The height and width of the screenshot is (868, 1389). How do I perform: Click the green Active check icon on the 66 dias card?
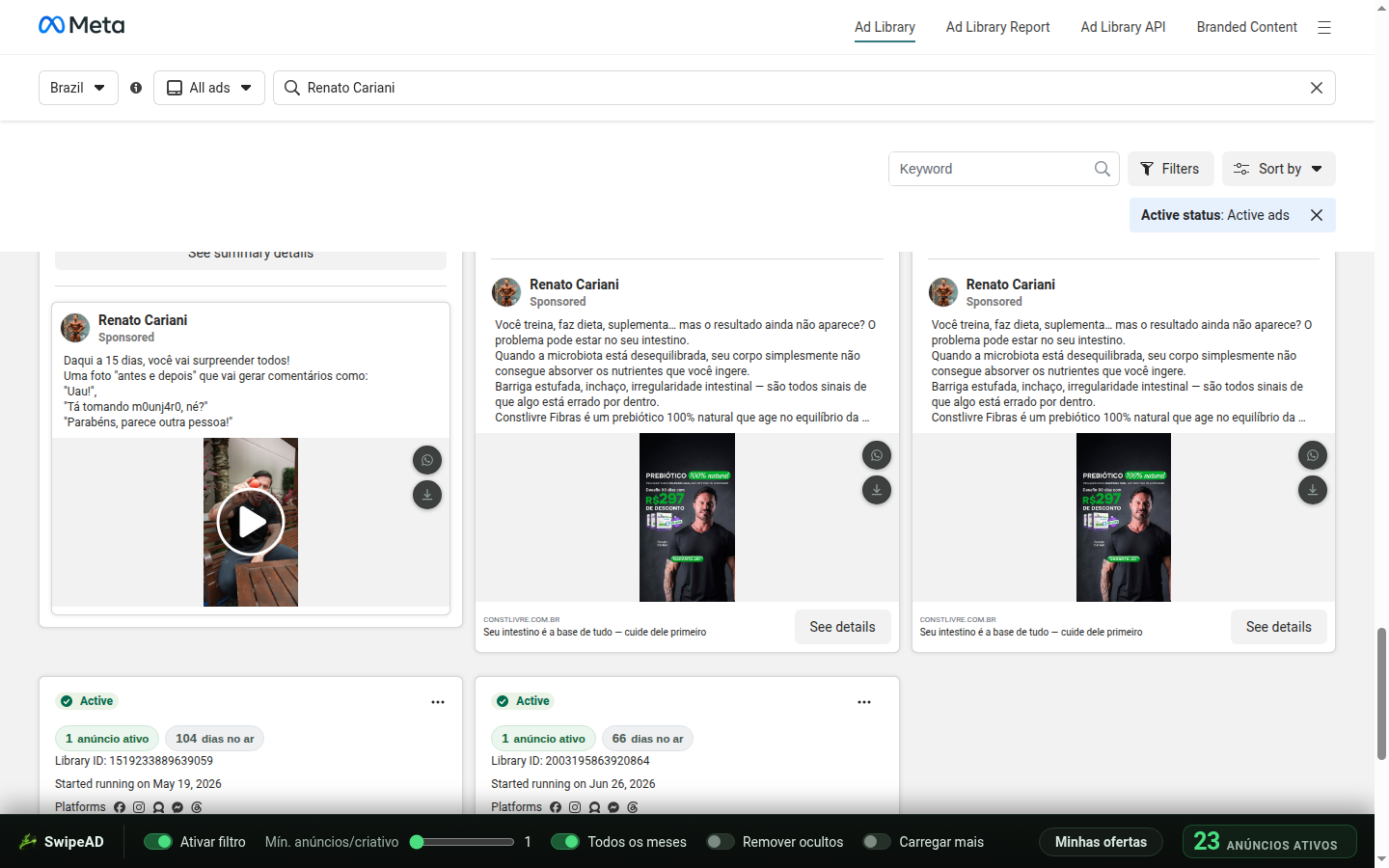tap(503, 701)
